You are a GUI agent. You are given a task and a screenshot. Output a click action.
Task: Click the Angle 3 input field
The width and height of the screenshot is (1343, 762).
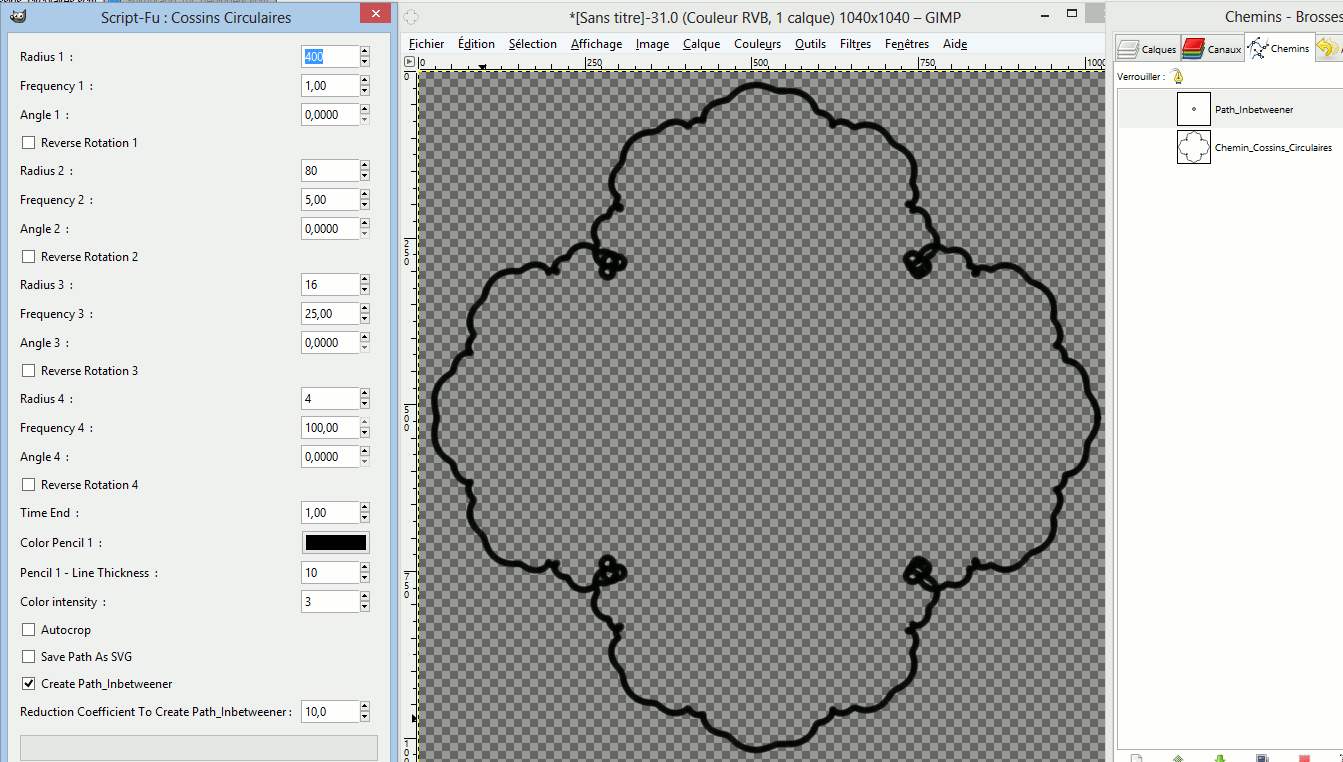[x=330, y=343]
